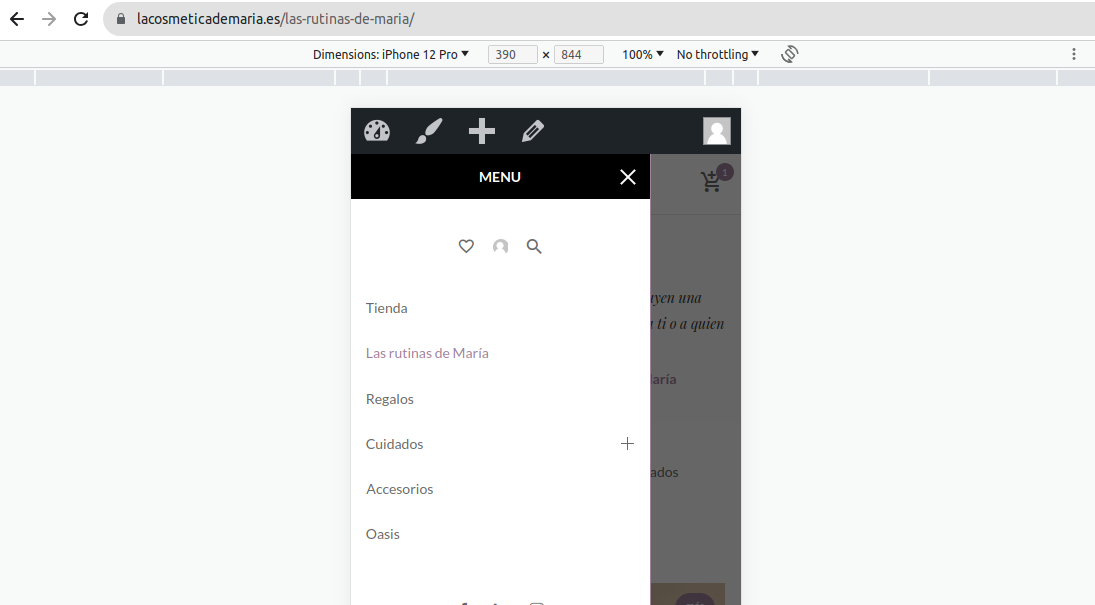The width and height of the screenshot is (1095, 605).
Task: Open the Tienda menu item
Action: pyautogui.click(x=386, y=308)
